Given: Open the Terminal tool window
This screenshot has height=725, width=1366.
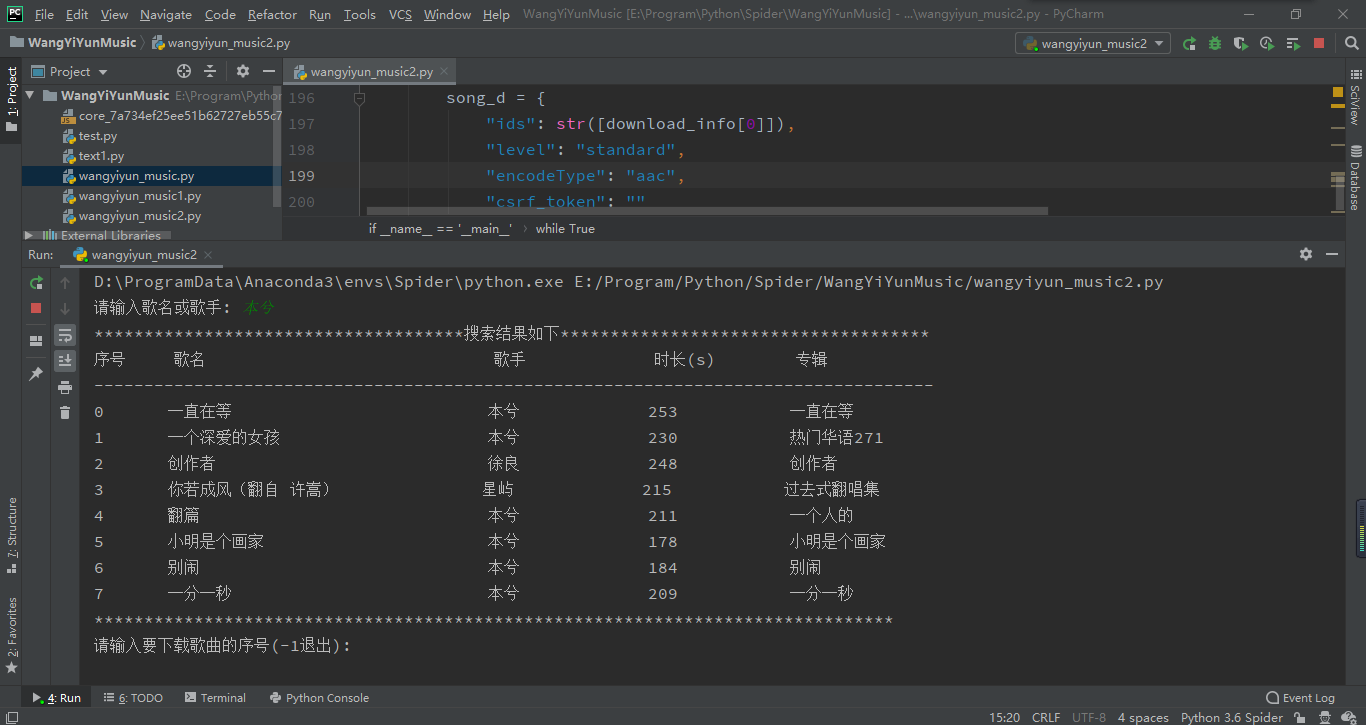Looking at the screenshot, I should coord(214,698).
